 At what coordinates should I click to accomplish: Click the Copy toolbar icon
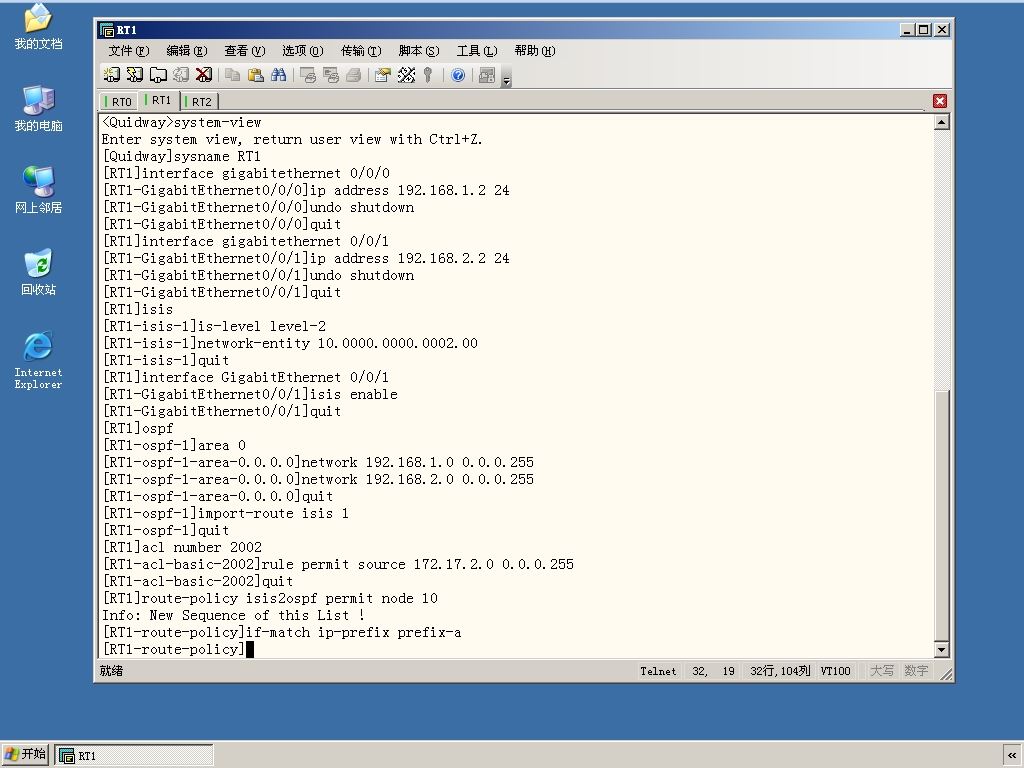[232, 75]
